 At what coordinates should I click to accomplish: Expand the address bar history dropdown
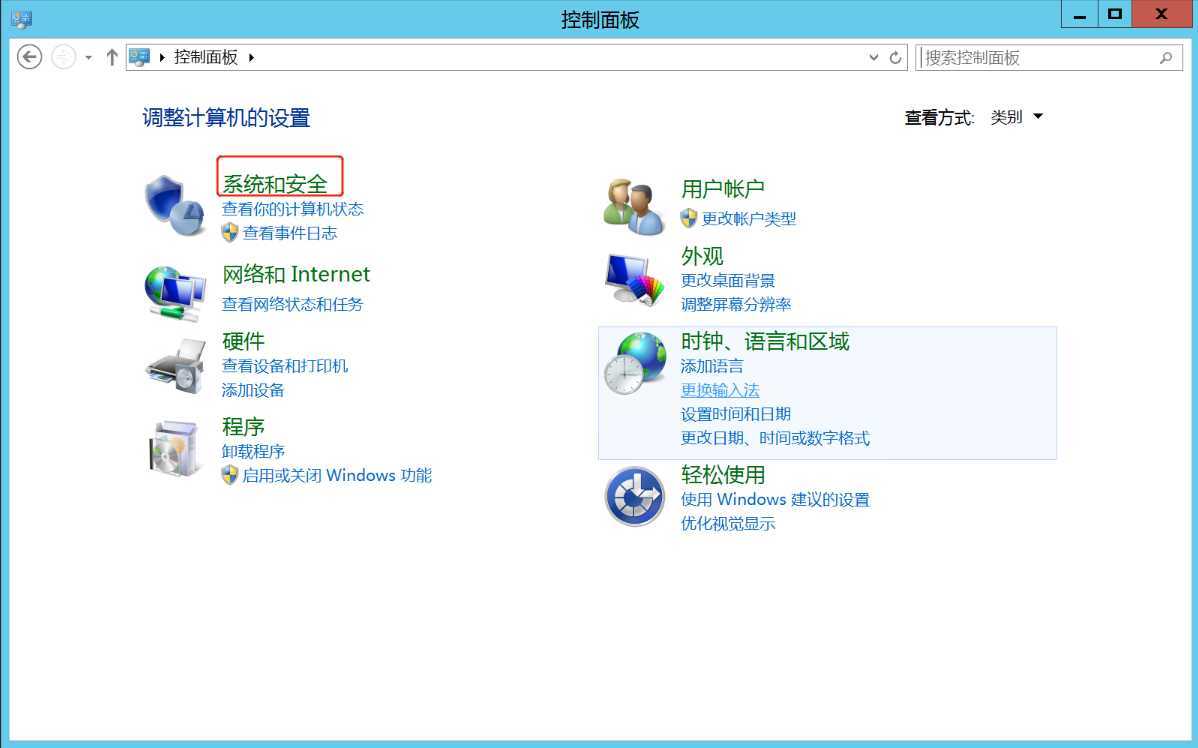874,57
